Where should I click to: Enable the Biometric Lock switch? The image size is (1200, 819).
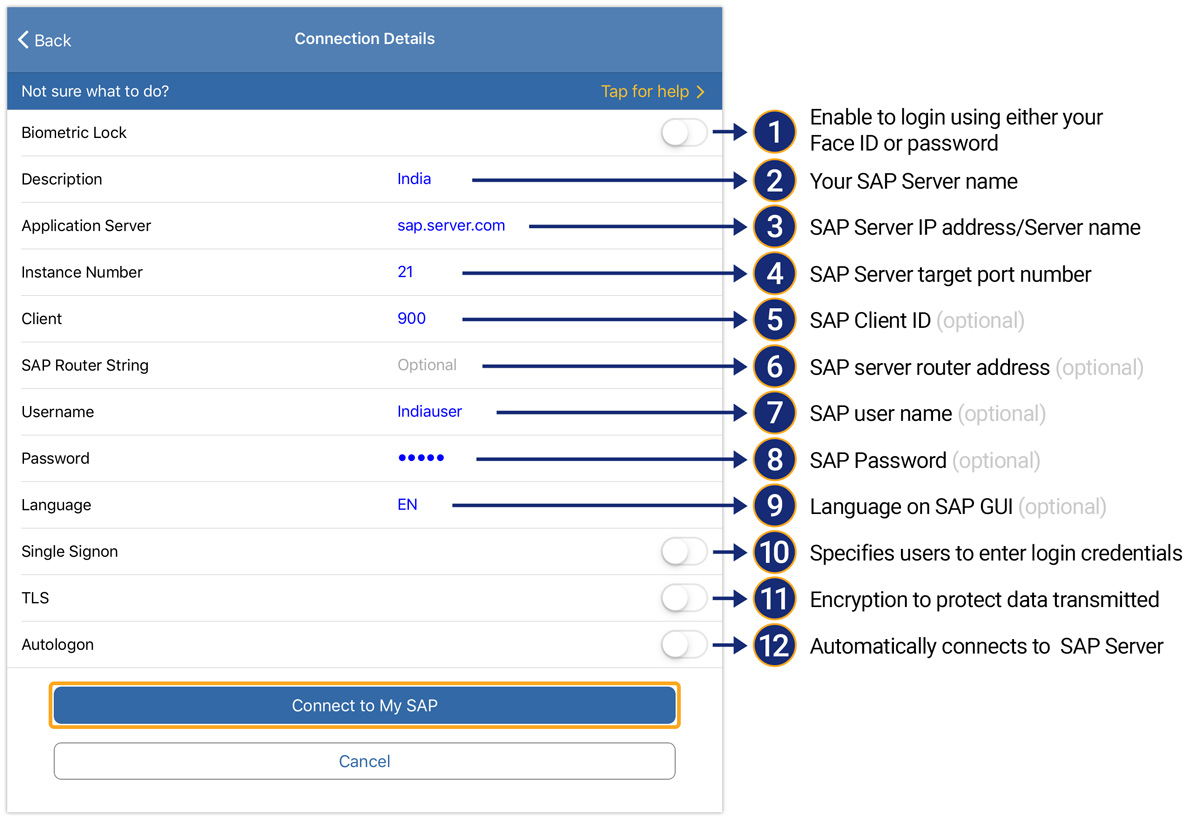(684, 132)
